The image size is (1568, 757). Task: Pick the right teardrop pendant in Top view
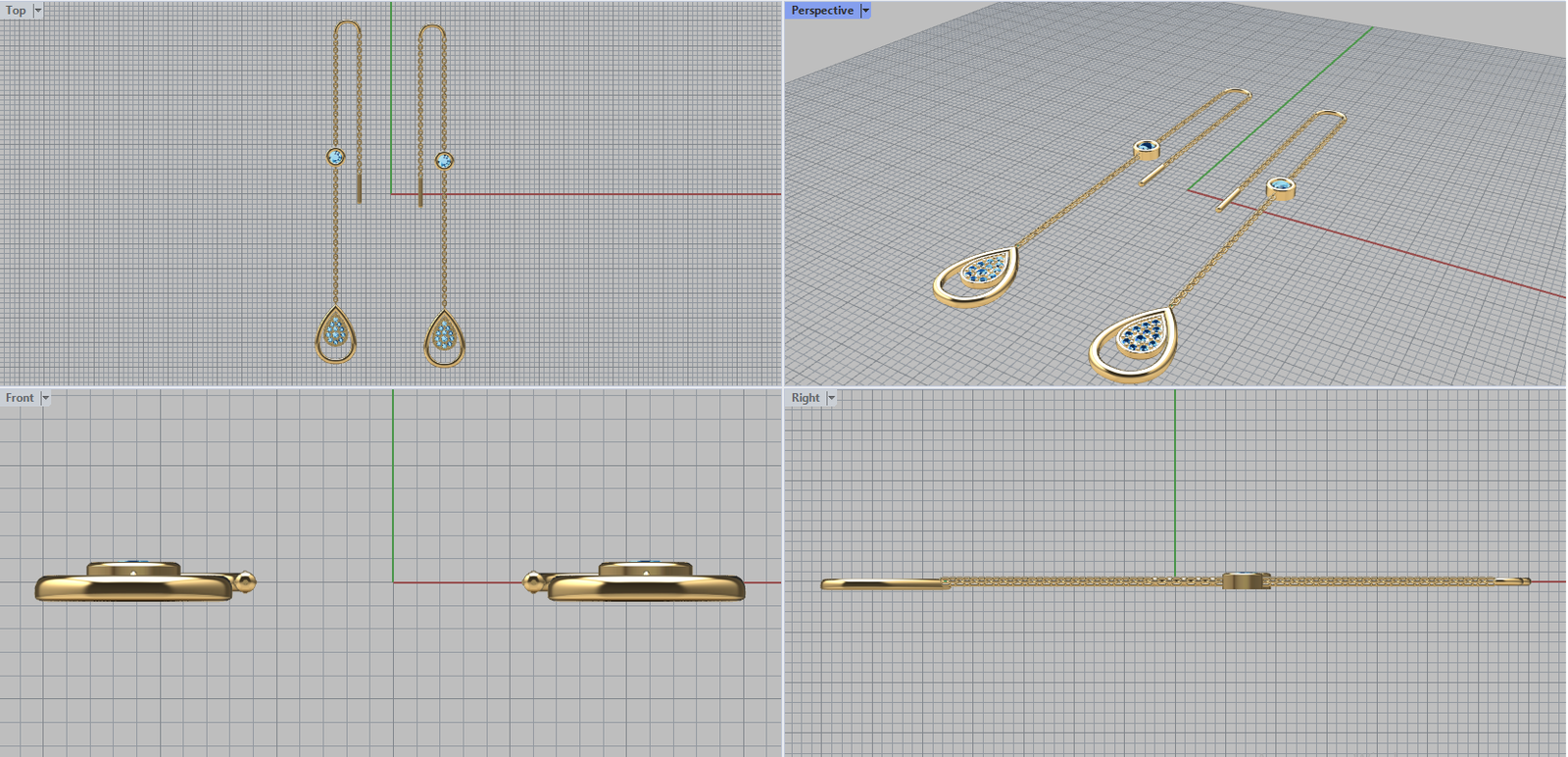point(445,338)
